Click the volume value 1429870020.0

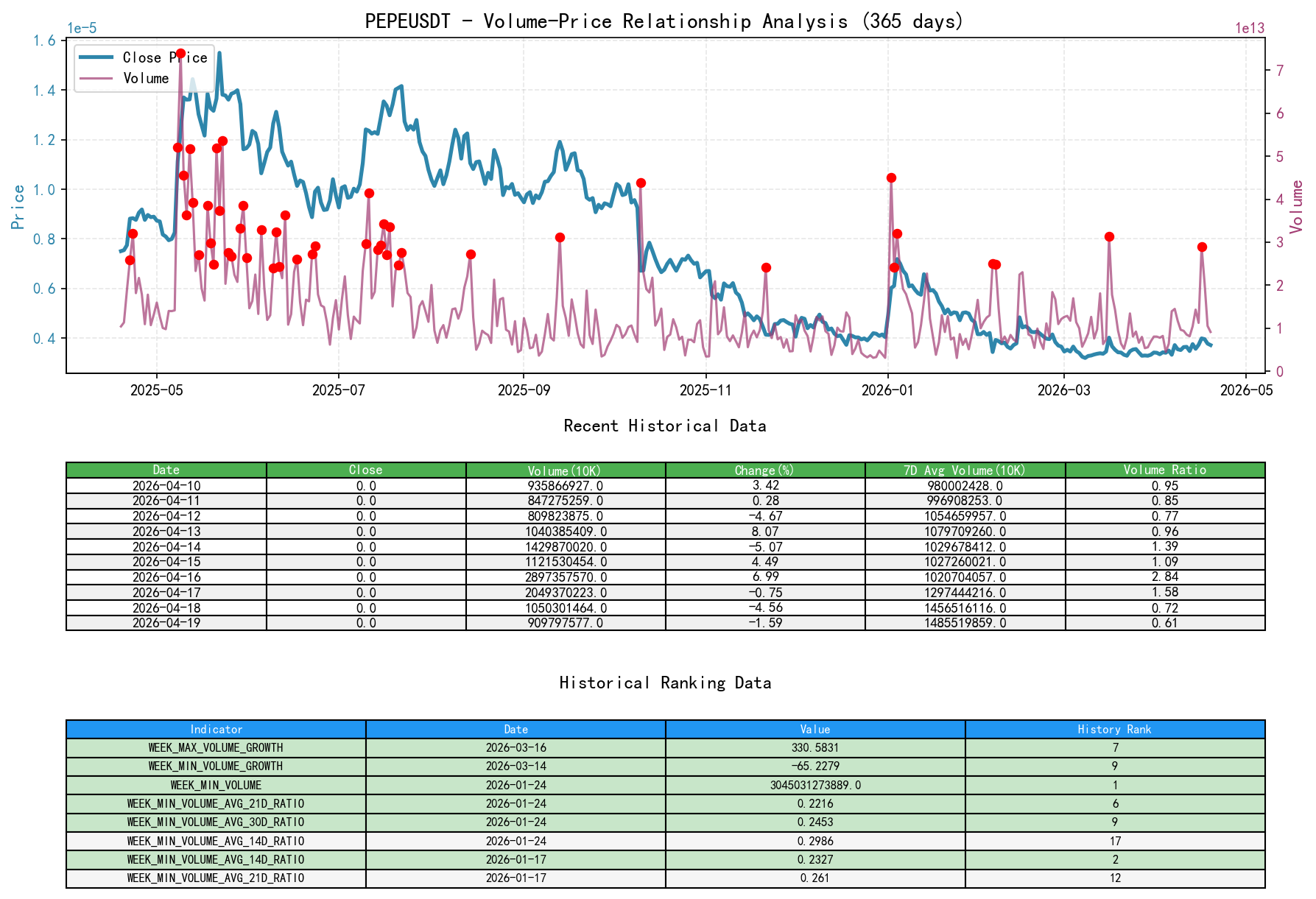566,547
